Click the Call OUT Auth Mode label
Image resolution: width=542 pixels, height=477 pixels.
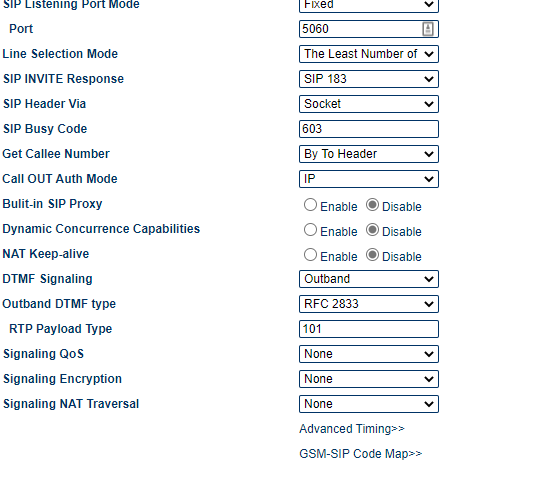[x=60, y=179]
